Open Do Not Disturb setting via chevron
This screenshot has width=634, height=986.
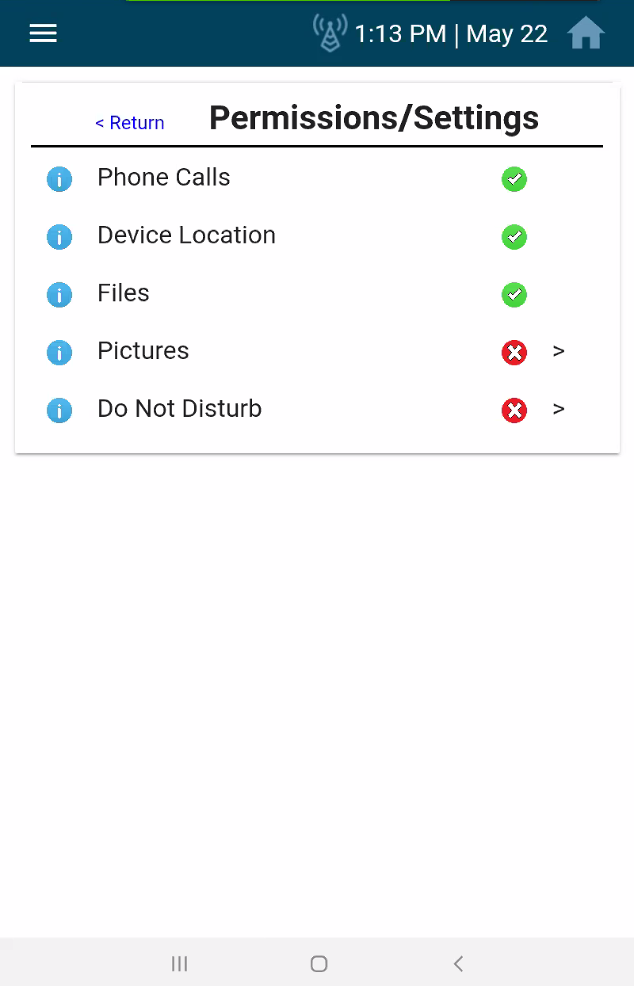559,409
